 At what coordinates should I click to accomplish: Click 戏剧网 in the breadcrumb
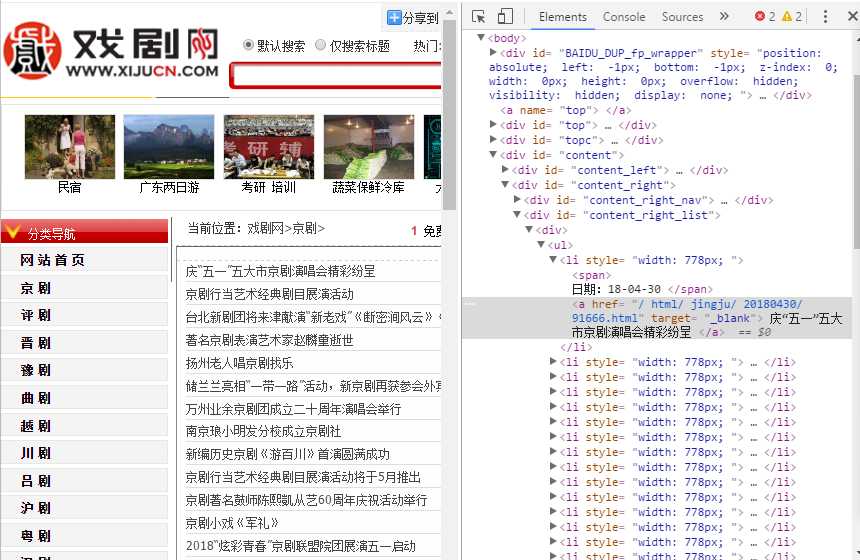tap(265, 228)
